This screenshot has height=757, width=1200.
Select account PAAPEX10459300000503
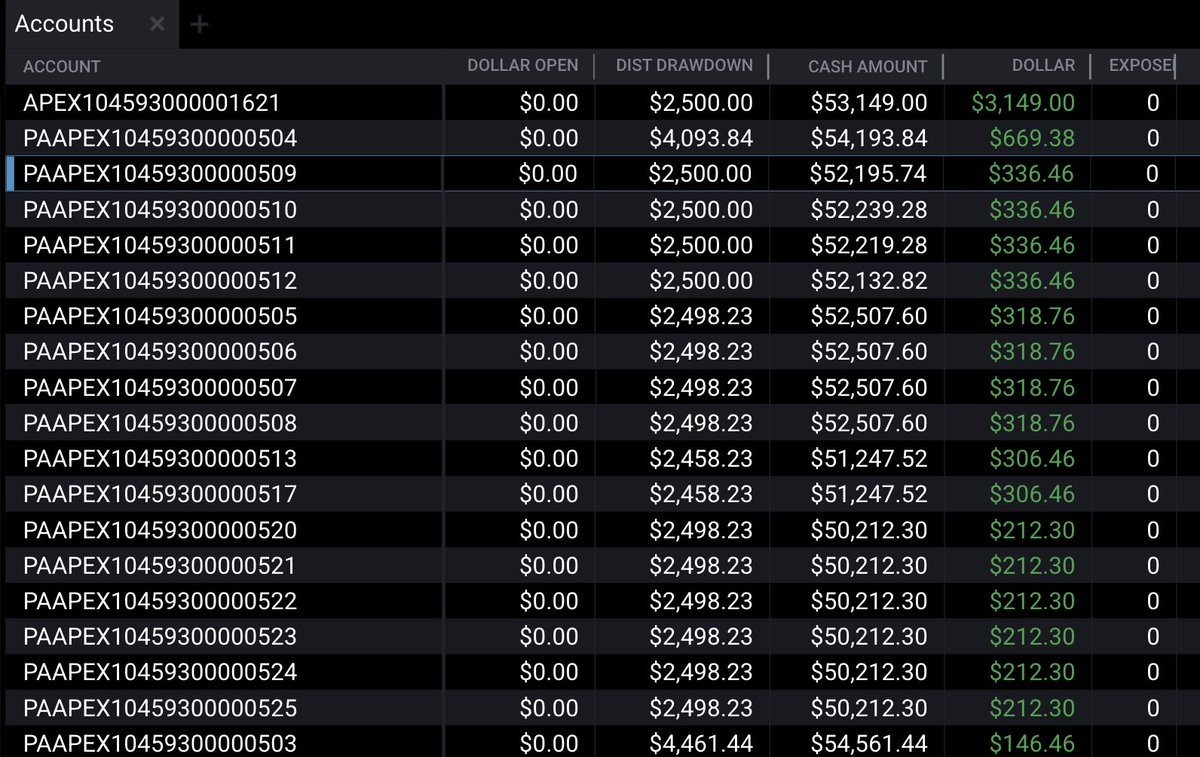(x=160, y=744)
